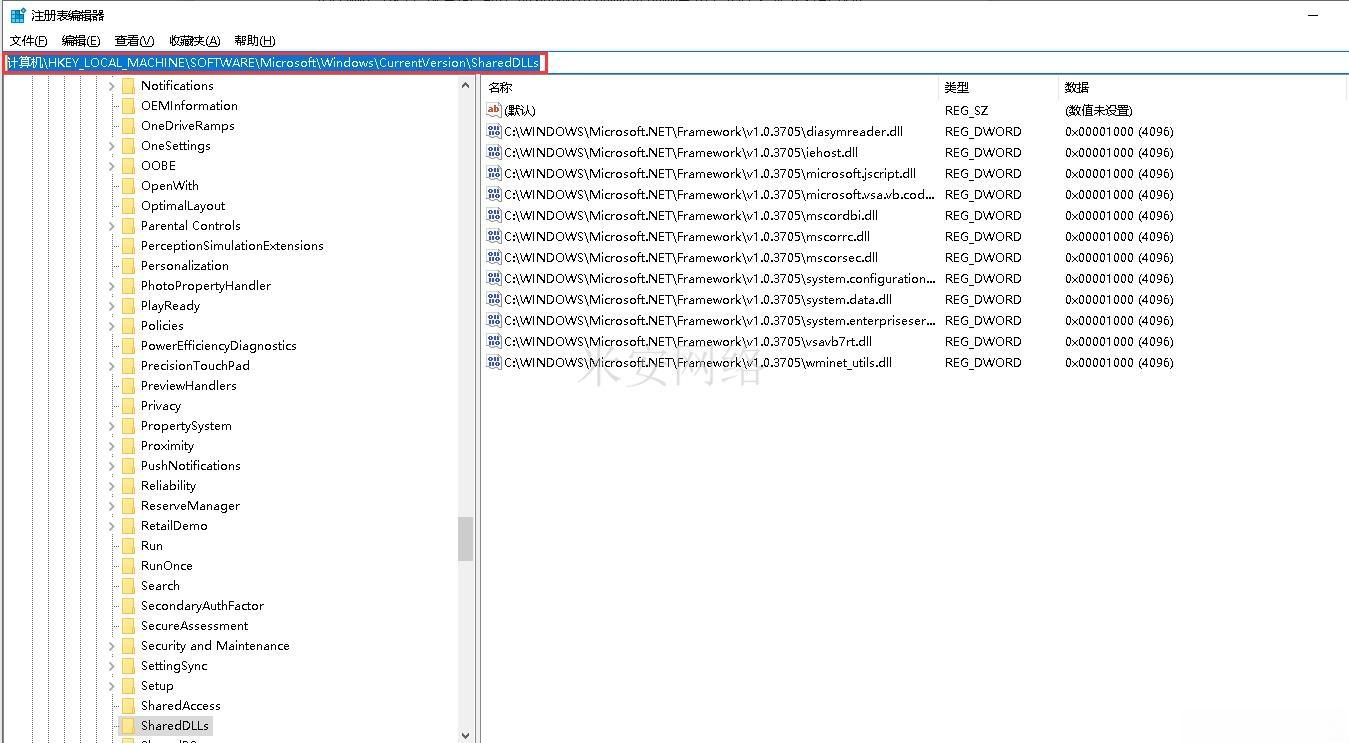The height and width of the screenshot is (743, 1349).
Task: Select the system.configuration value name
Action: (720, 278)
